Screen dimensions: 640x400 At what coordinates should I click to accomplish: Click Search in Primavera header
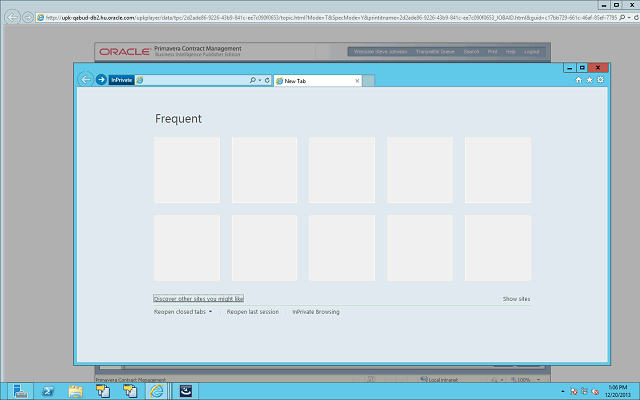pos(471,52)
